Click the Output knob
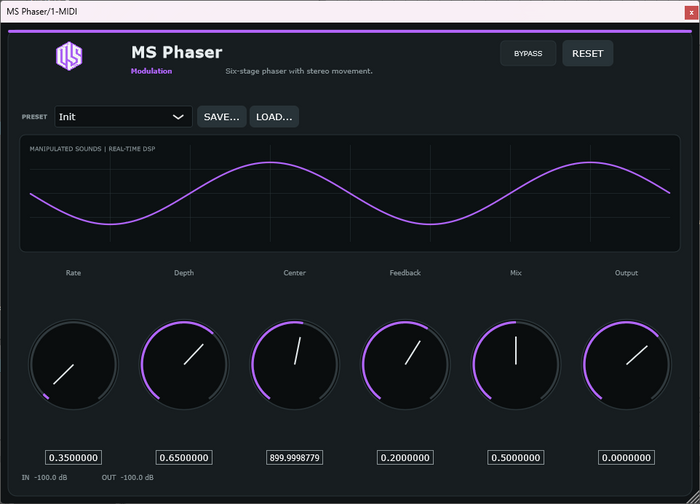 [626, 364]
